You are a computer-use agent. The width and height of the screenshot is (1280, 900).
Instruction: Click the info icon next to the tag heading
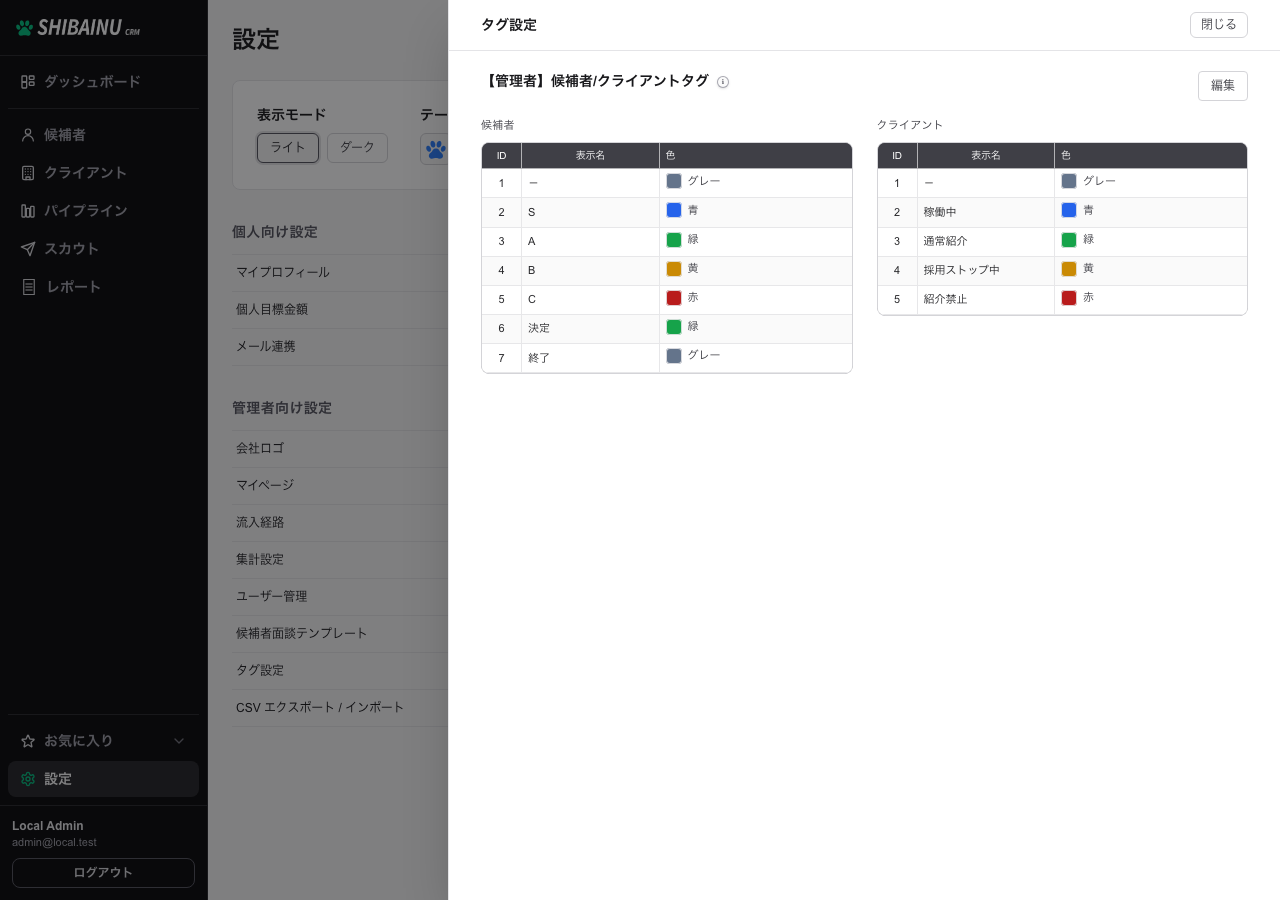click(x=723, y=82)
